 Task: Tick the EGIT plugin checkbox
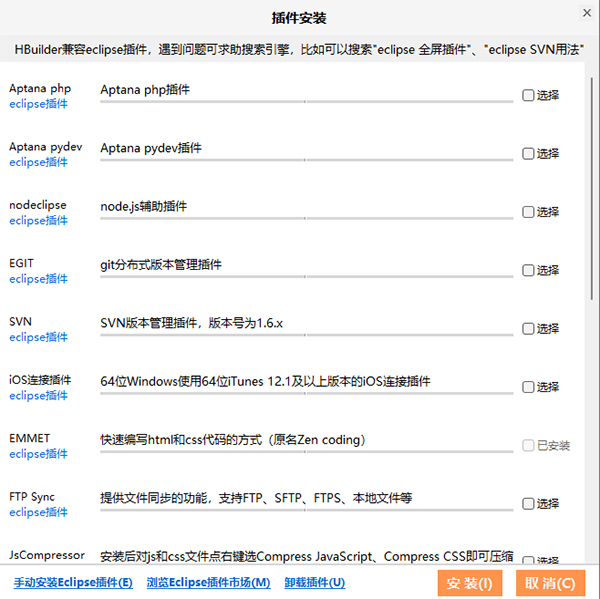(527, 270)
